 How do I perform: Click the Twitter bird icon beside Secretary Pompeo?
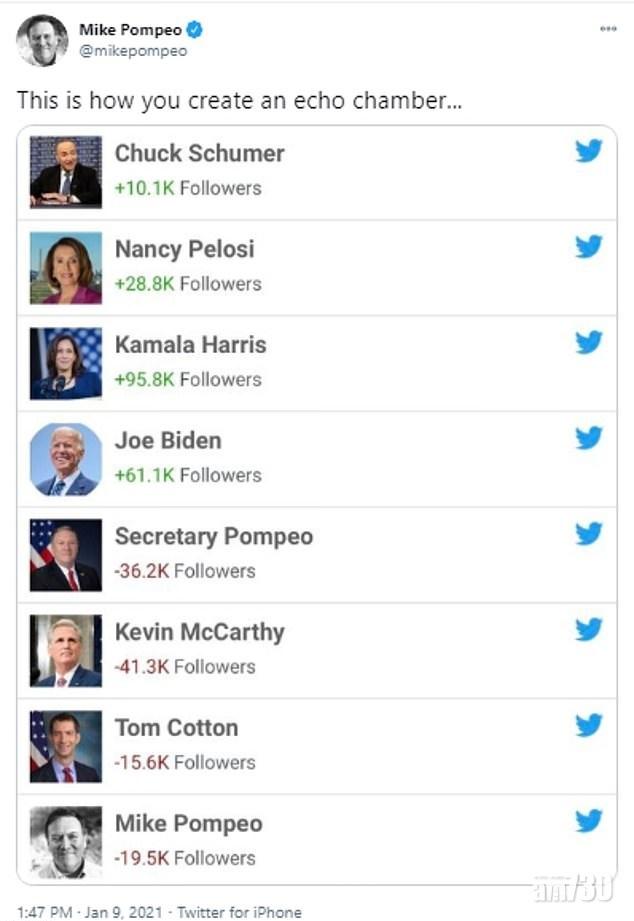pos(589,534)
